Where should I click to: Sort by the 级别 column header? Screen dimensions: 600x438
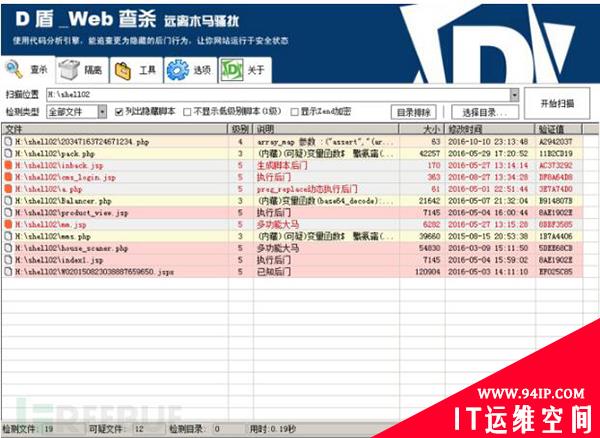coord(241,129)
